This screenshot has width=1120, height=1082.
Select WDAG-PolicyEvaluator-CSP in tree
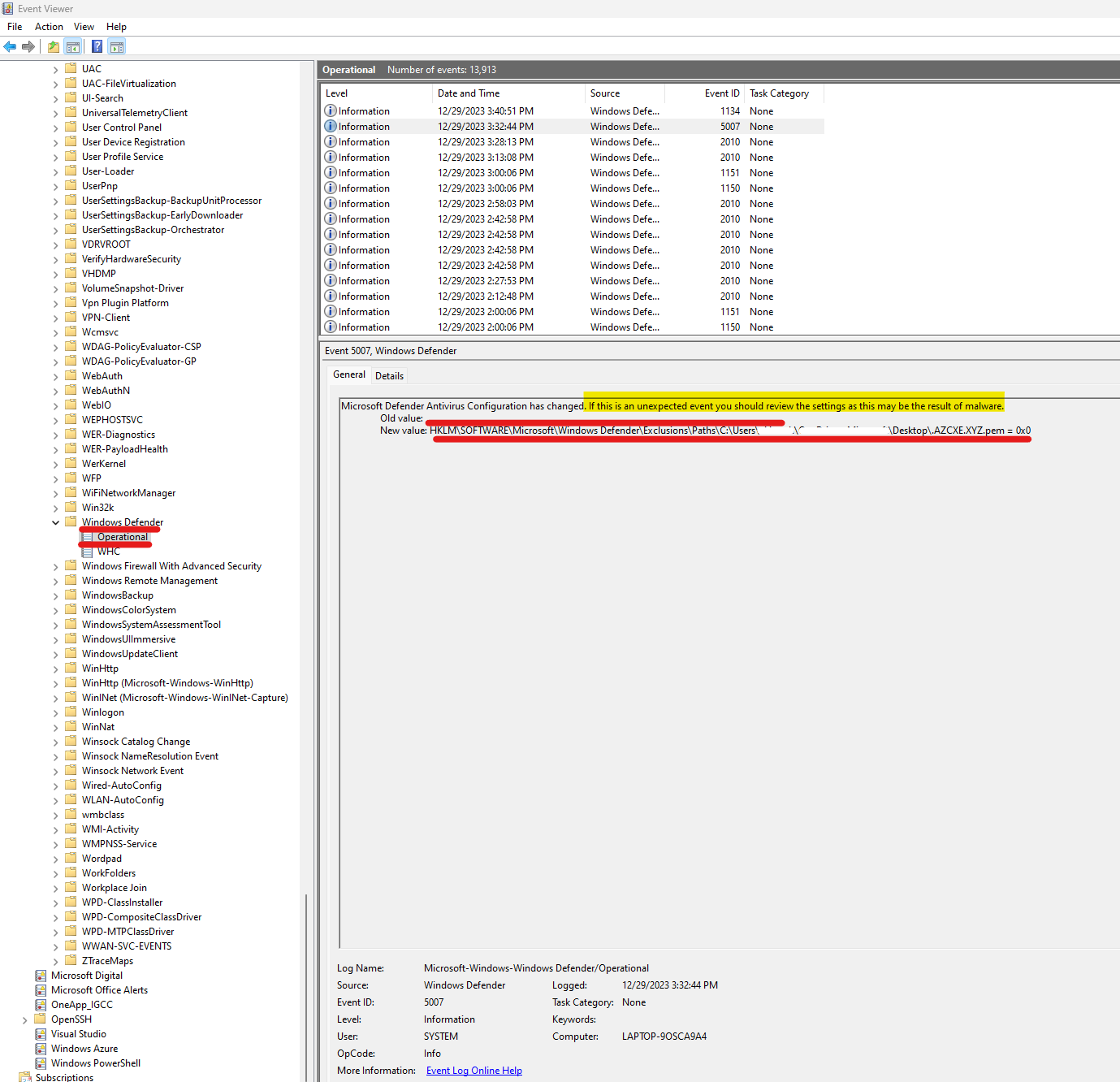tap(141, 347)
